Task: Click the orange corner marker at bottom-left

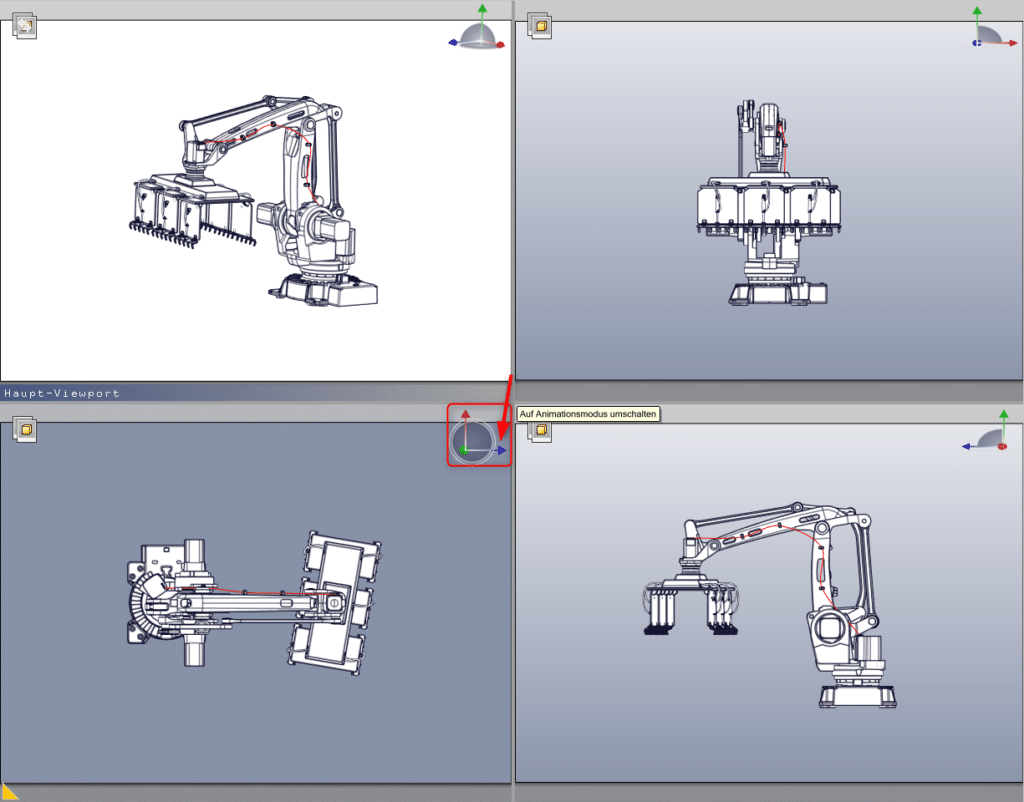Action: coord(8,794)
